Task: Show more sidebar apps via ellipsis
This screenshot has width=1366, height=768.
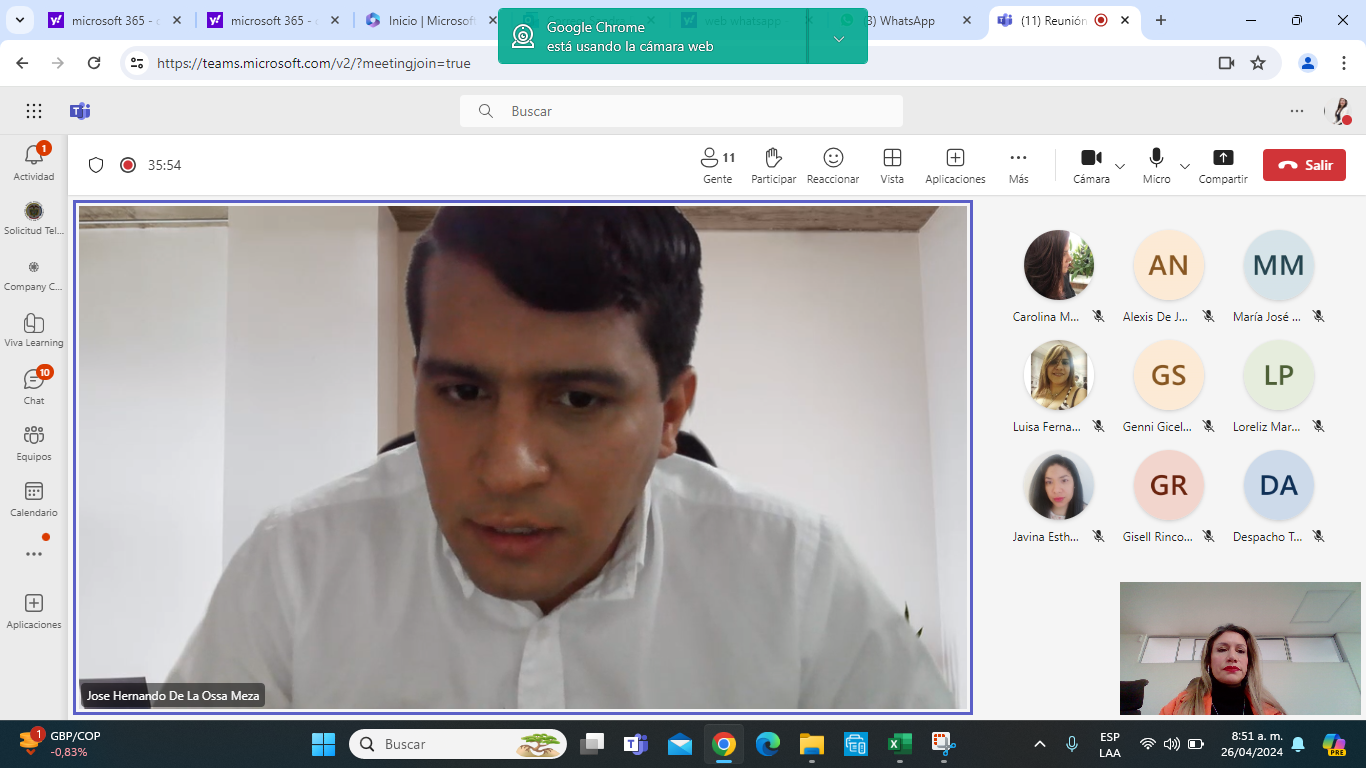Action: pos(34,554)
